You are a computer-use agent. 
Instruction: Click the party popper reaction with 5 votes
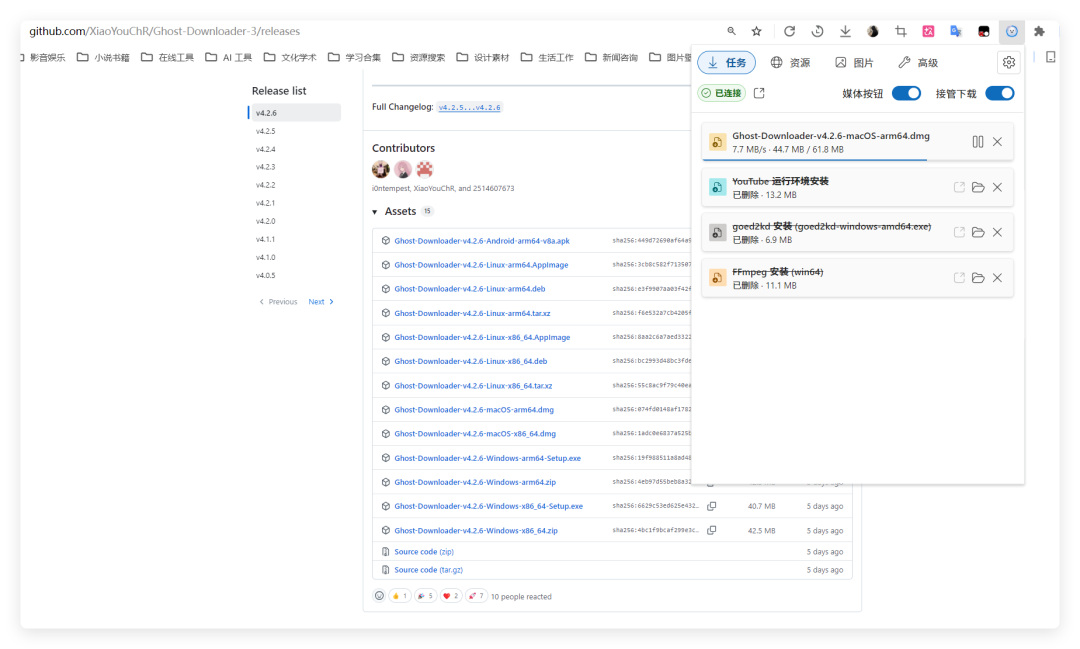click(x=425, y=596)
